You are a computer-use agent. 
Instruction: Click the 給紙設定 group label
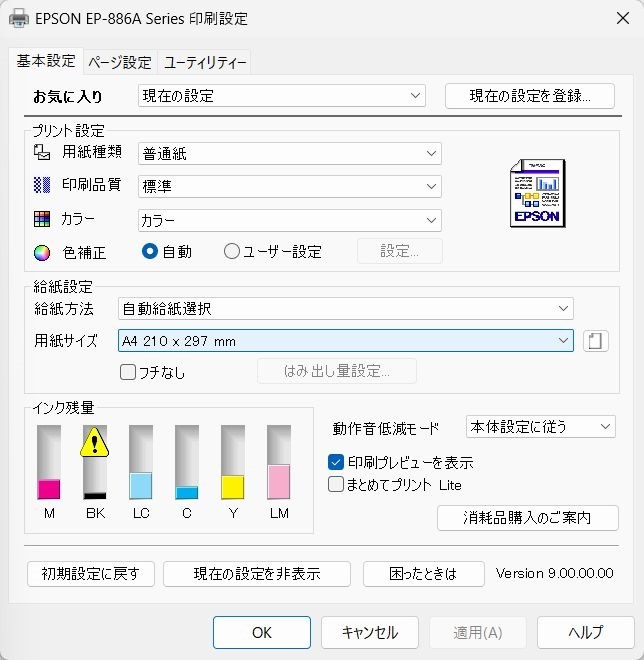[63, 287]
